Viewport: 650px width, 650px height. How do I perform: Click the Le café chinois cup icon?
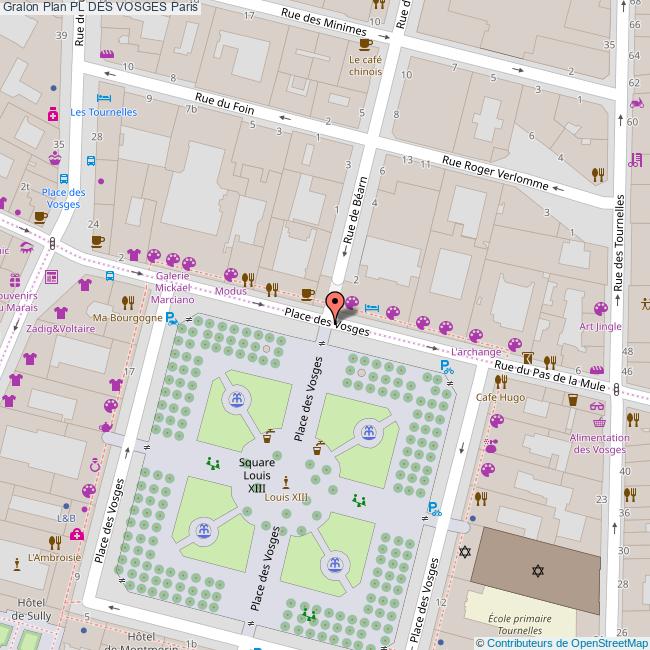tap(365, 43)
